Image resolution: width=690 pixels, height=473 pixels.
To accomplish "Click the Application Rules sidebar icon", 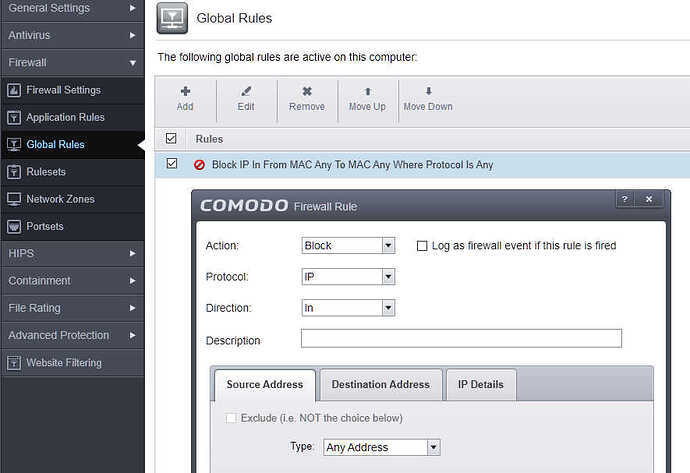I will (14, 117).
